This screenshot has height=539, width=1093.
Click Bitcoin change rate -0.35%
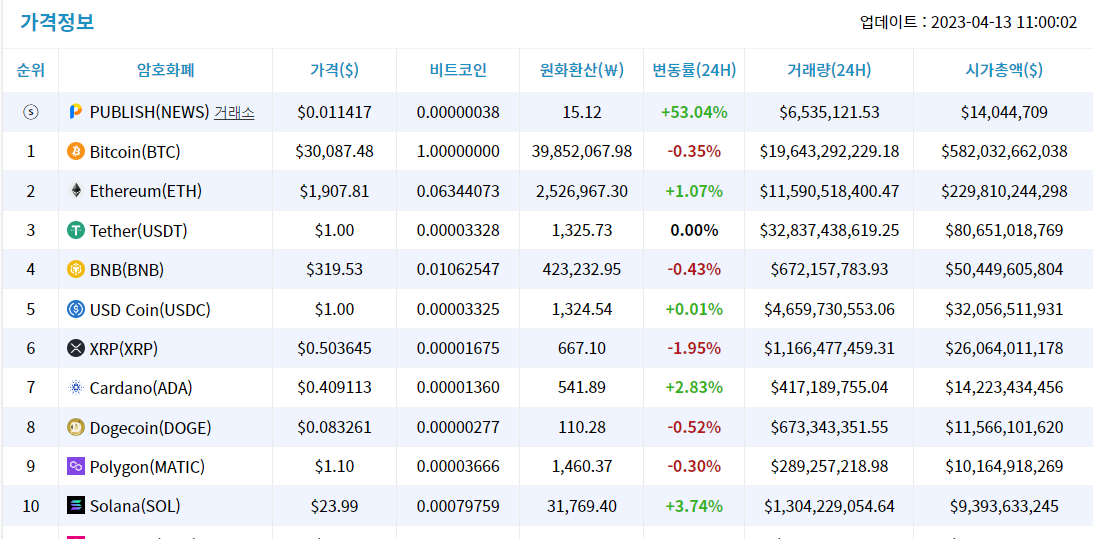point(694,151)
